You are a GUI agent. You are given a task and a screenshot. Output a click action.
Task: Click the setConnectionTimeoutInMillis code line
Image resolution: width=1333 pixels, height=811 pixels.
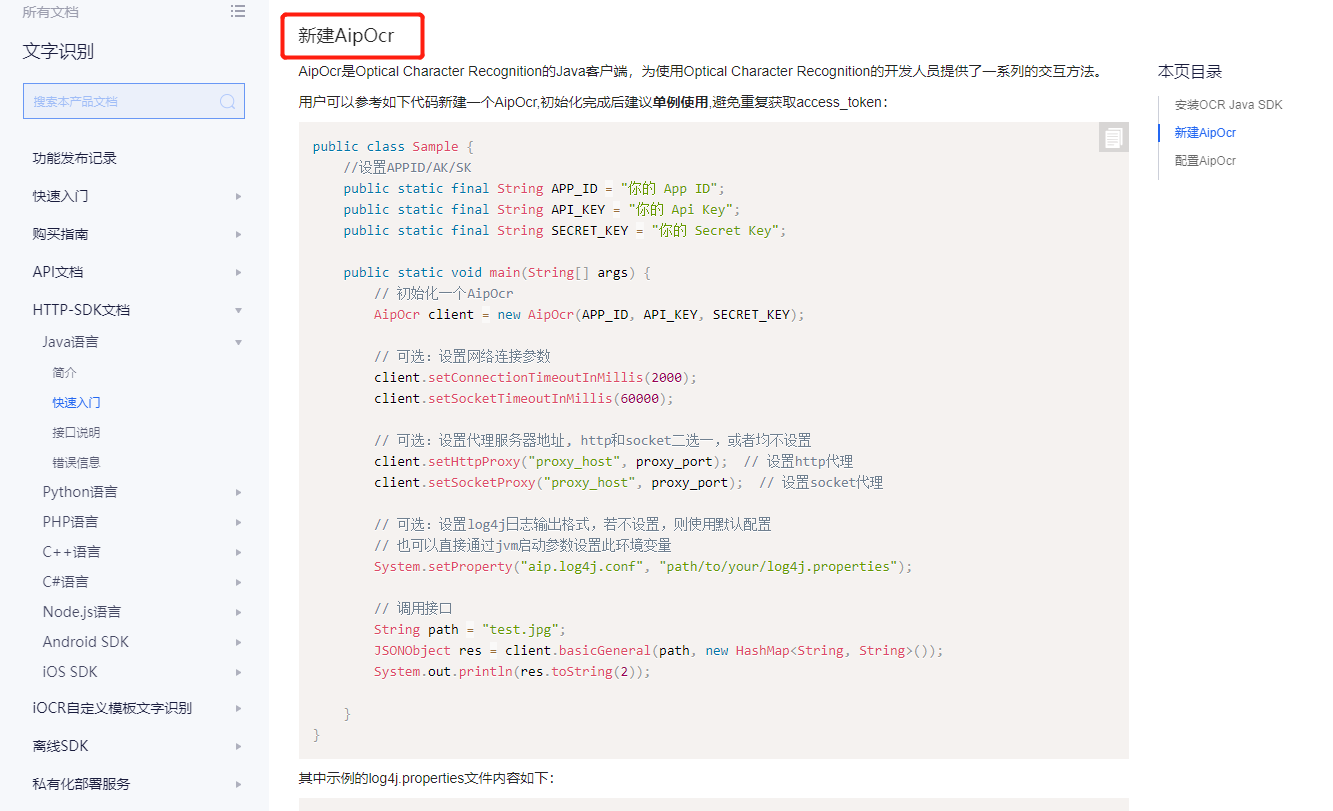tap(535, 378)
